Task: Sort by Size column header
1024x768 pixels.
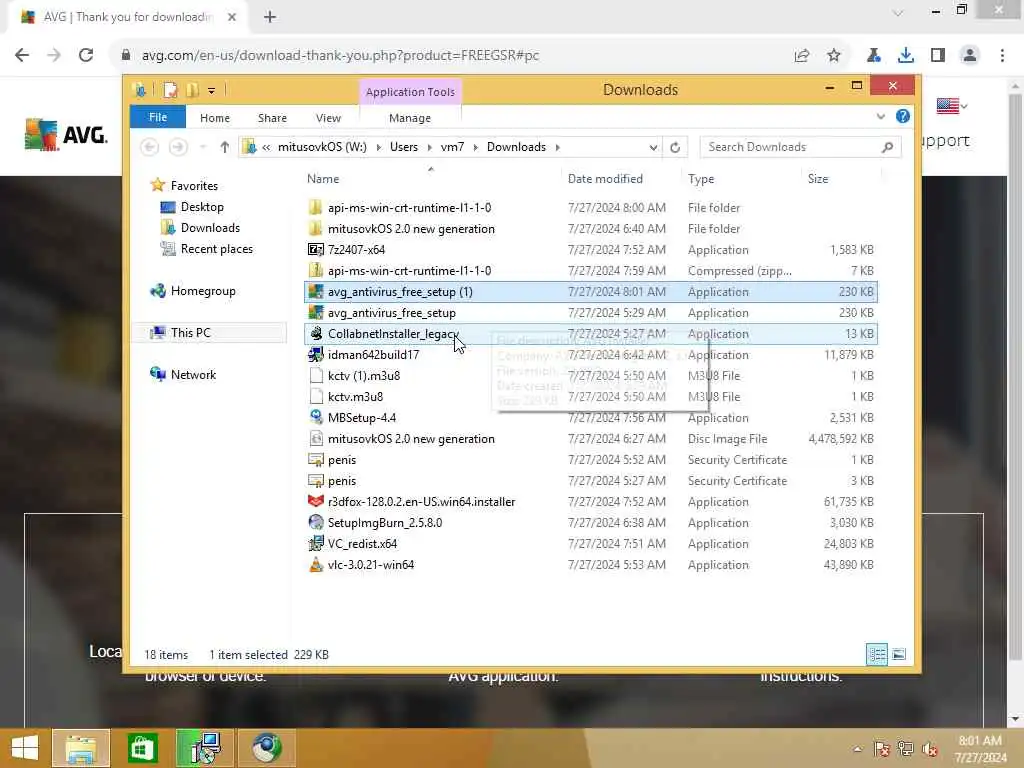Action: pyautogui.click(x=818, y=178)
